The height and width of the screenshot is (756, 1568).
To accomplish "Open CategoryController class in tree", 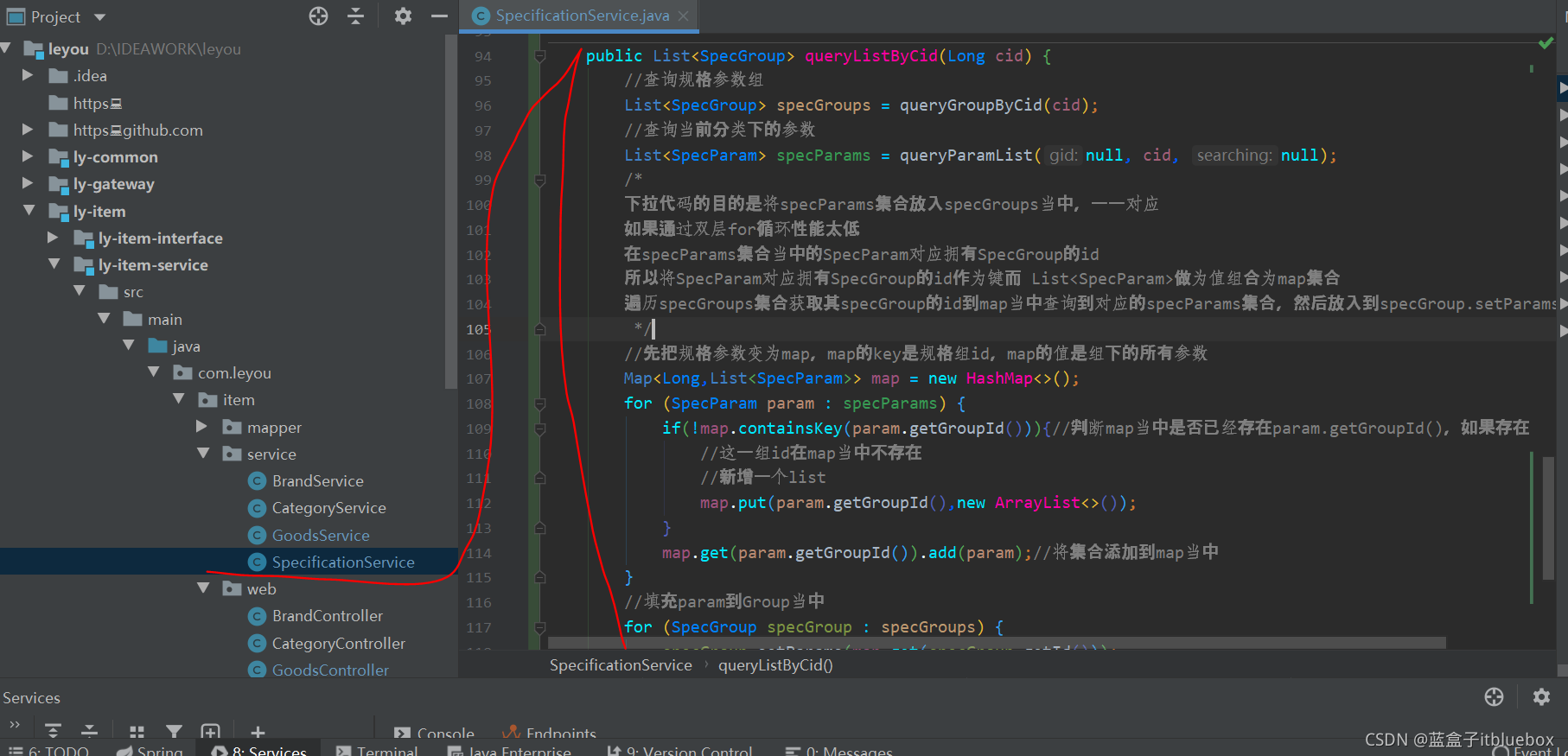I will coord(338,643).
